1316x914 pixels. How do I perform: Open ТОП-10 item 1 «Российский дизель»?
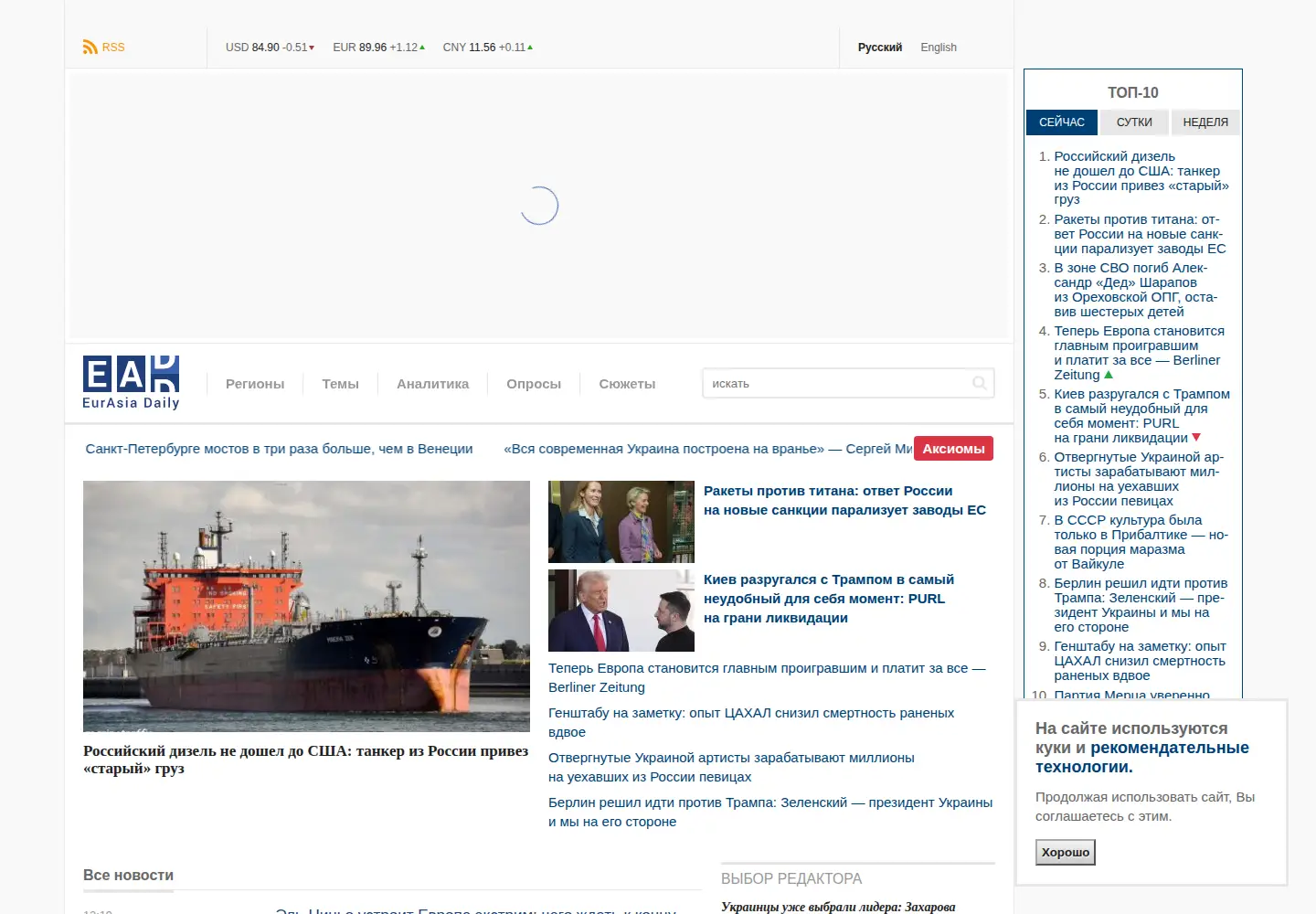(1141, 178)
